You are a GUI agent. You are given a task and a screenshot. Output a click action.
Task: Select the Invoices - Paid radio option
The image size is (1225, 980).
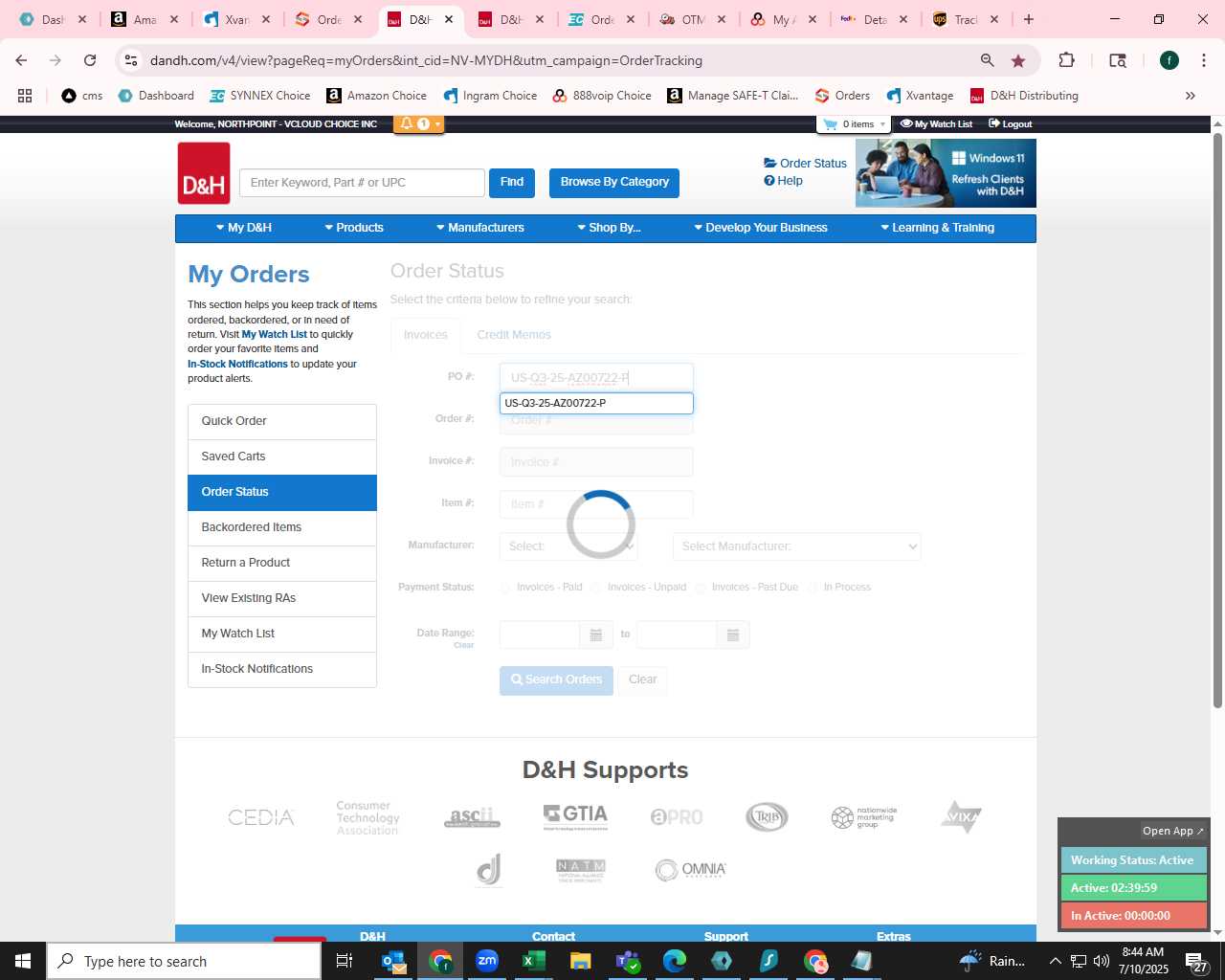(505, 588)
